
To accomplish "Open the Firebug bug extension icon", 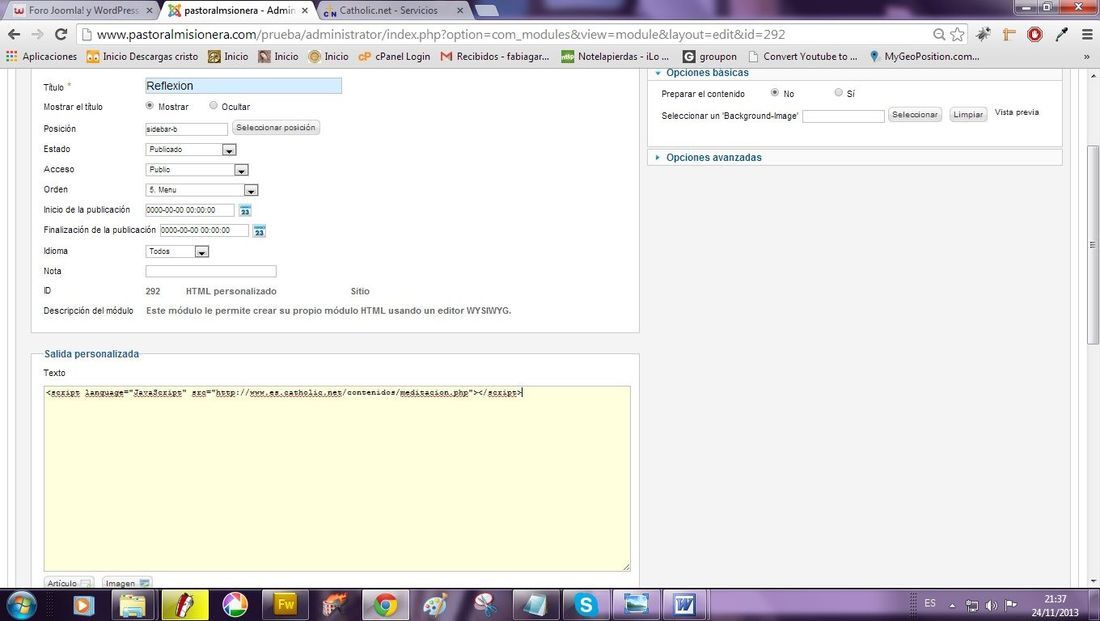I will pos(984,34).
